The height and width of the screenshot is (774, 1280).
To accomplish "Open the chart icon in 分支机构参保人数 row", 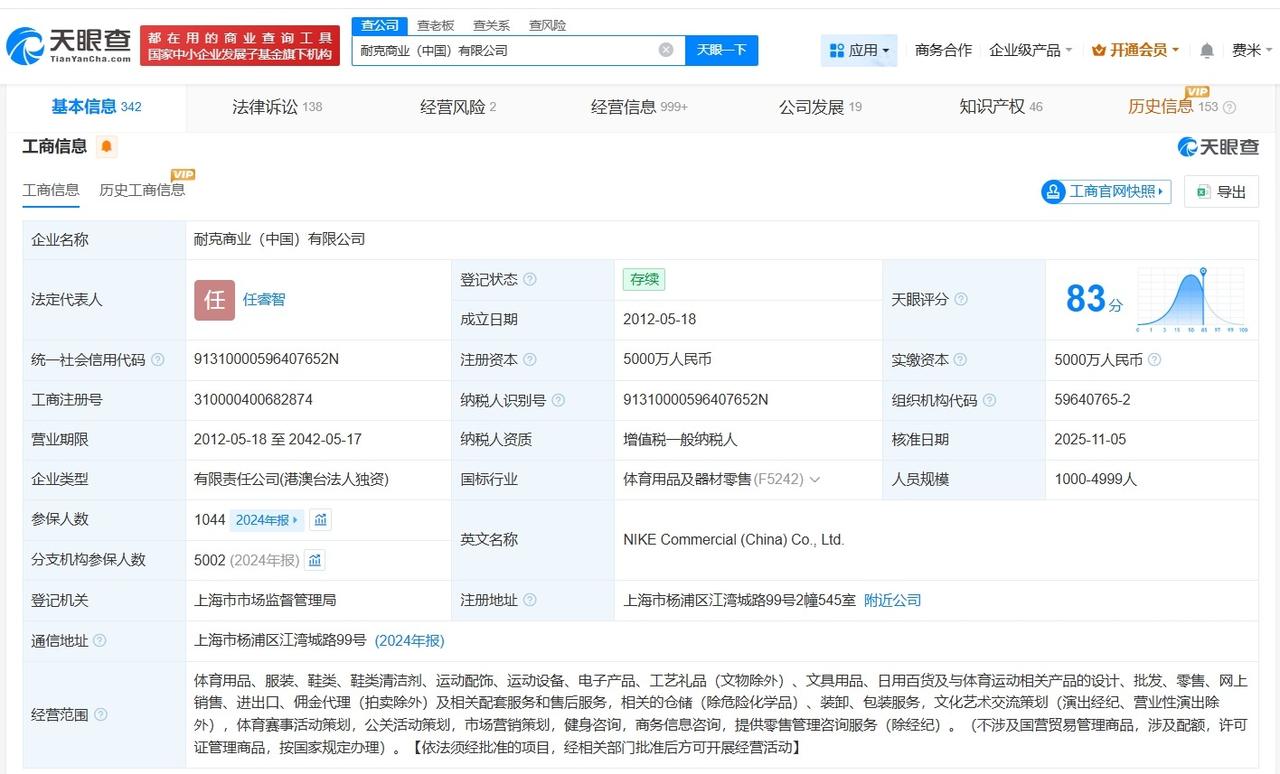I will [315, 560].
